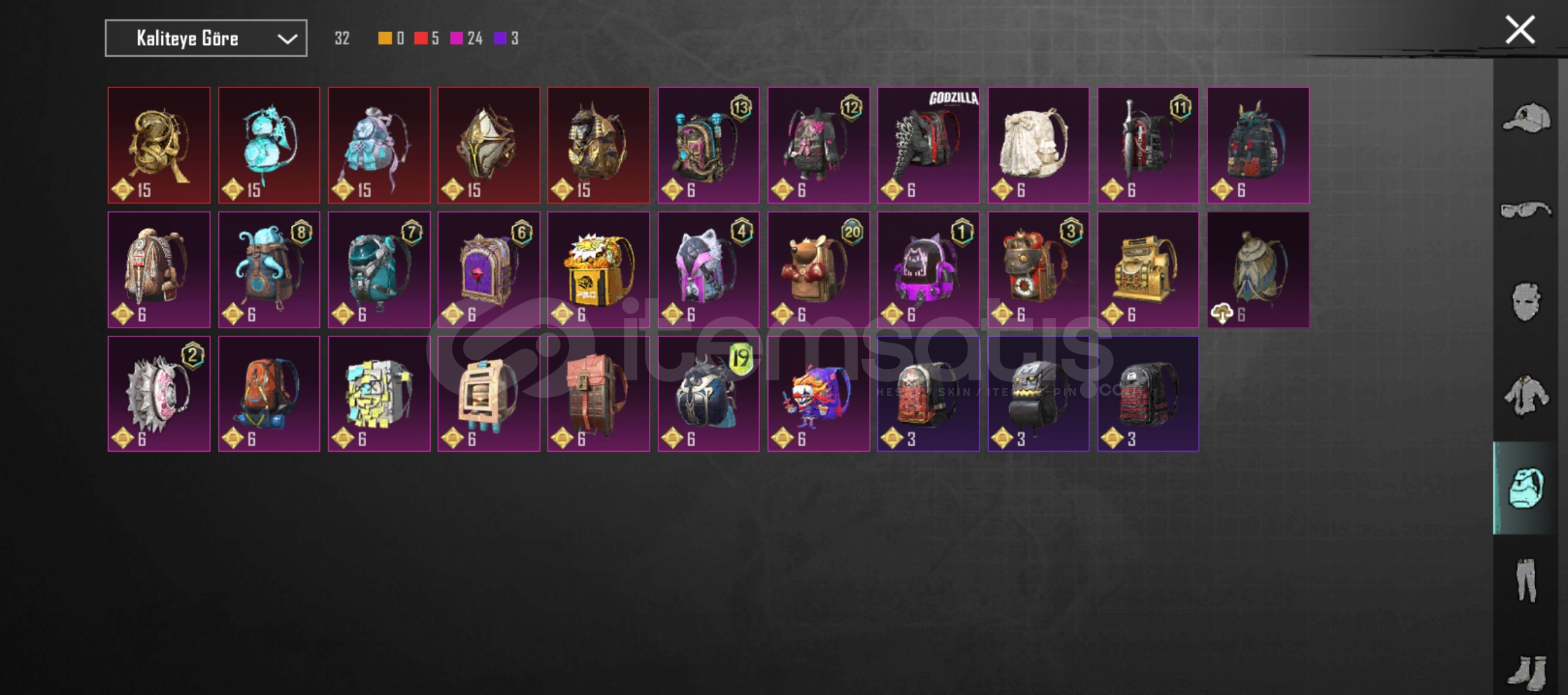Open the hat category icon in sidebar

1526,118
